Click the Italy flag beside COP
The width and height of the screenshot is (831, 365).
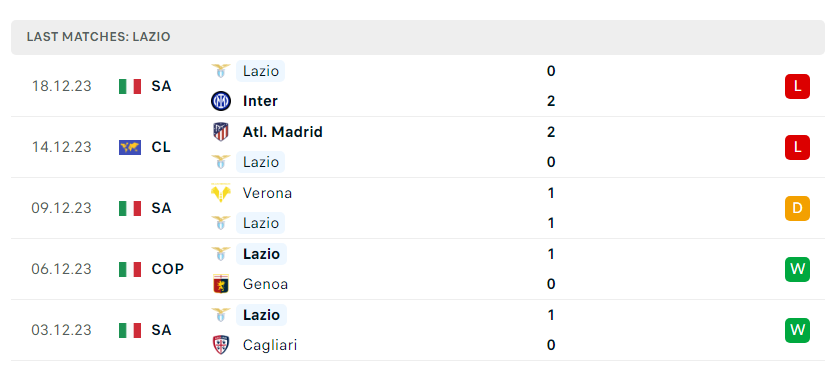click(130, 269)
